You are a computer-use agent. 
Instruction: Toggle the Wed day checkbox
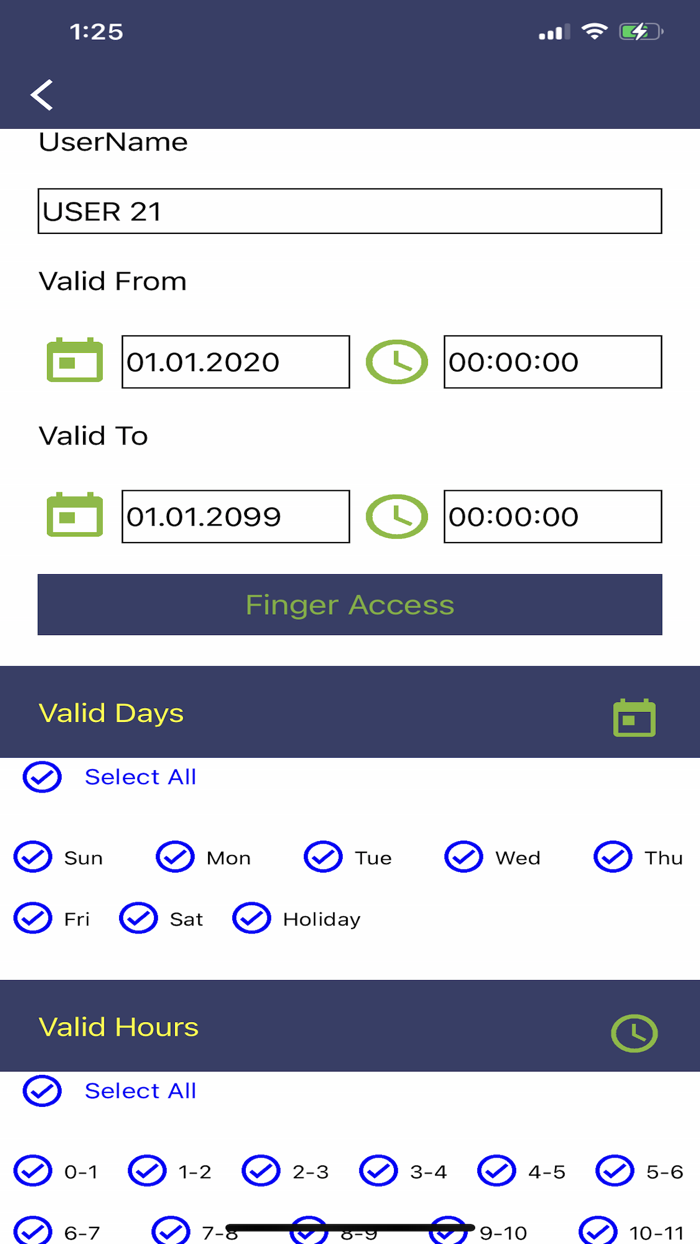tap(463, 857)
